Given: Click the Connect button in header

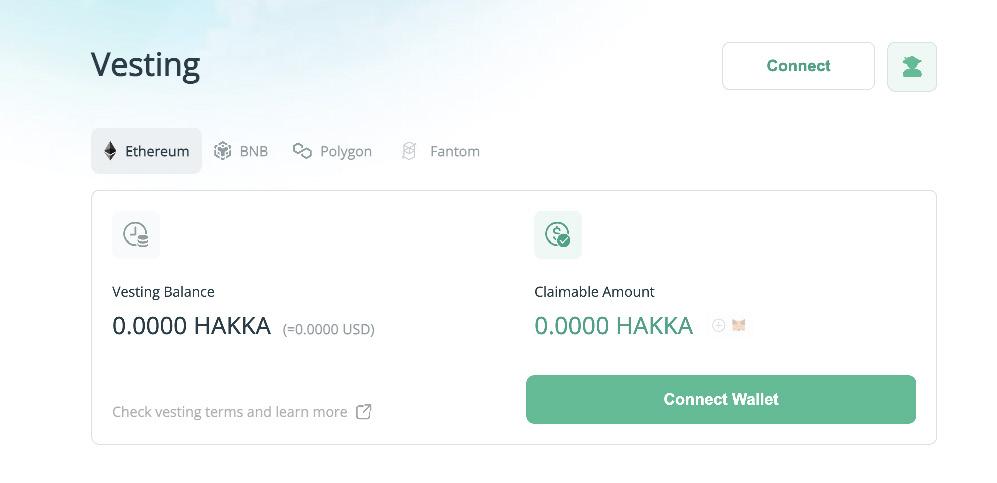Looking at the screenshot, I should [798, 66].
